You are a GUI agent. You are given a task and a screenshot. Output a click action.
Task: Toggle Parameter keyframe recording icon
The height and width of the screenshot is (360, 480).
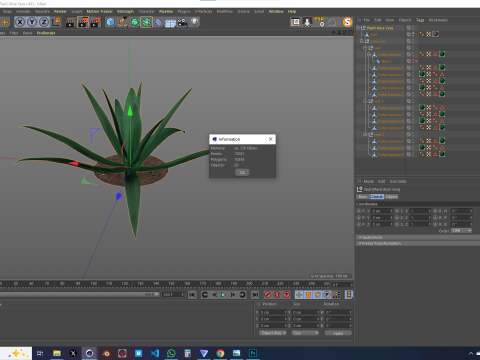tap(327, 295)
